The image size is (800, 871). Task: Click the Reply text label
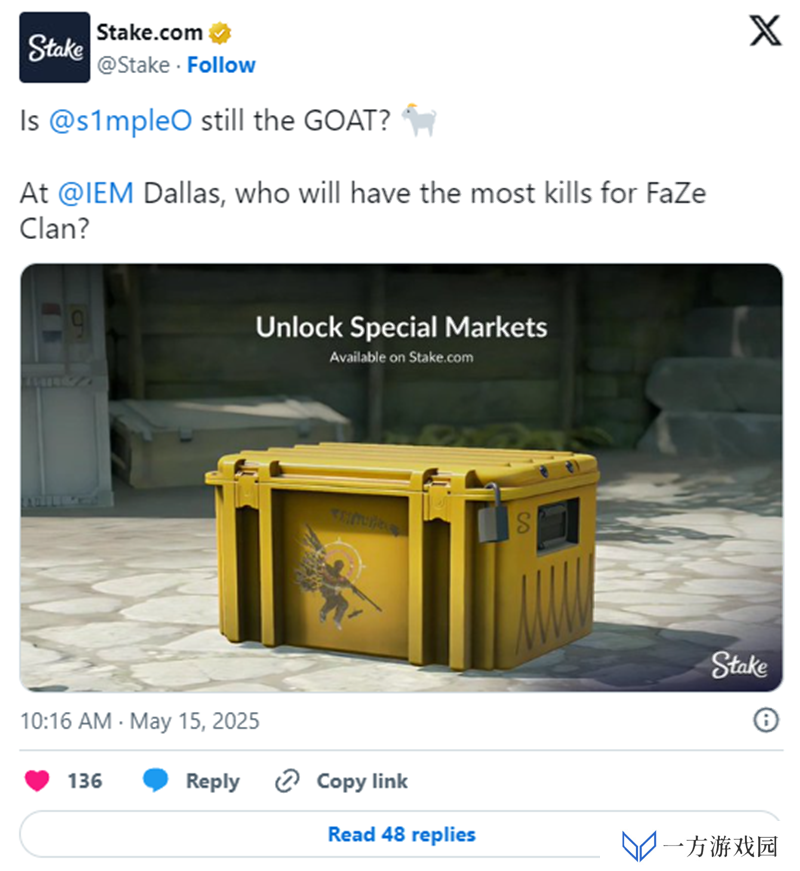click(213, 781)
